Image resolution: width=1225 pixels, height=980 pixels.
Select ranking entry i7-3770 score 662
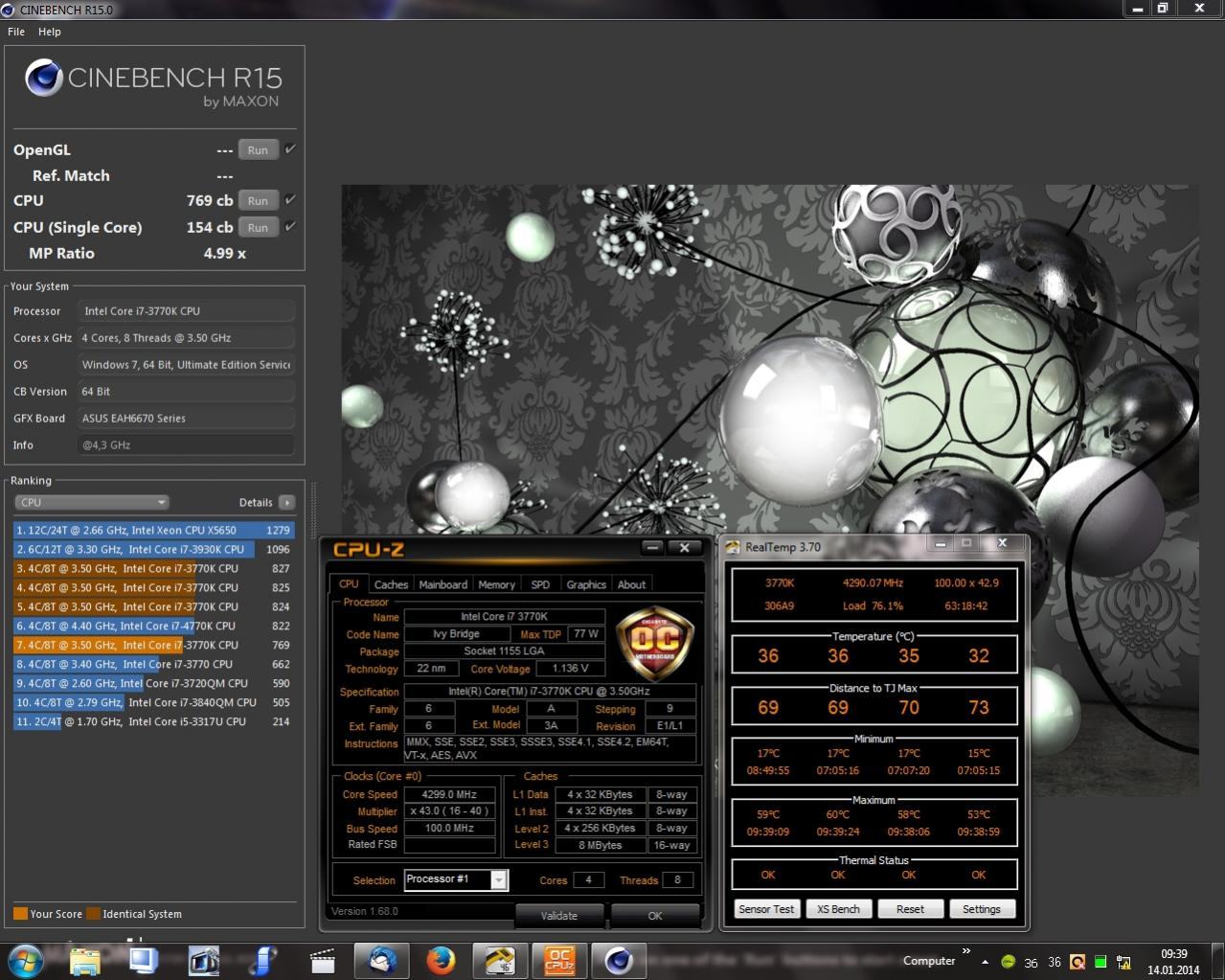[x=153, y=664]
